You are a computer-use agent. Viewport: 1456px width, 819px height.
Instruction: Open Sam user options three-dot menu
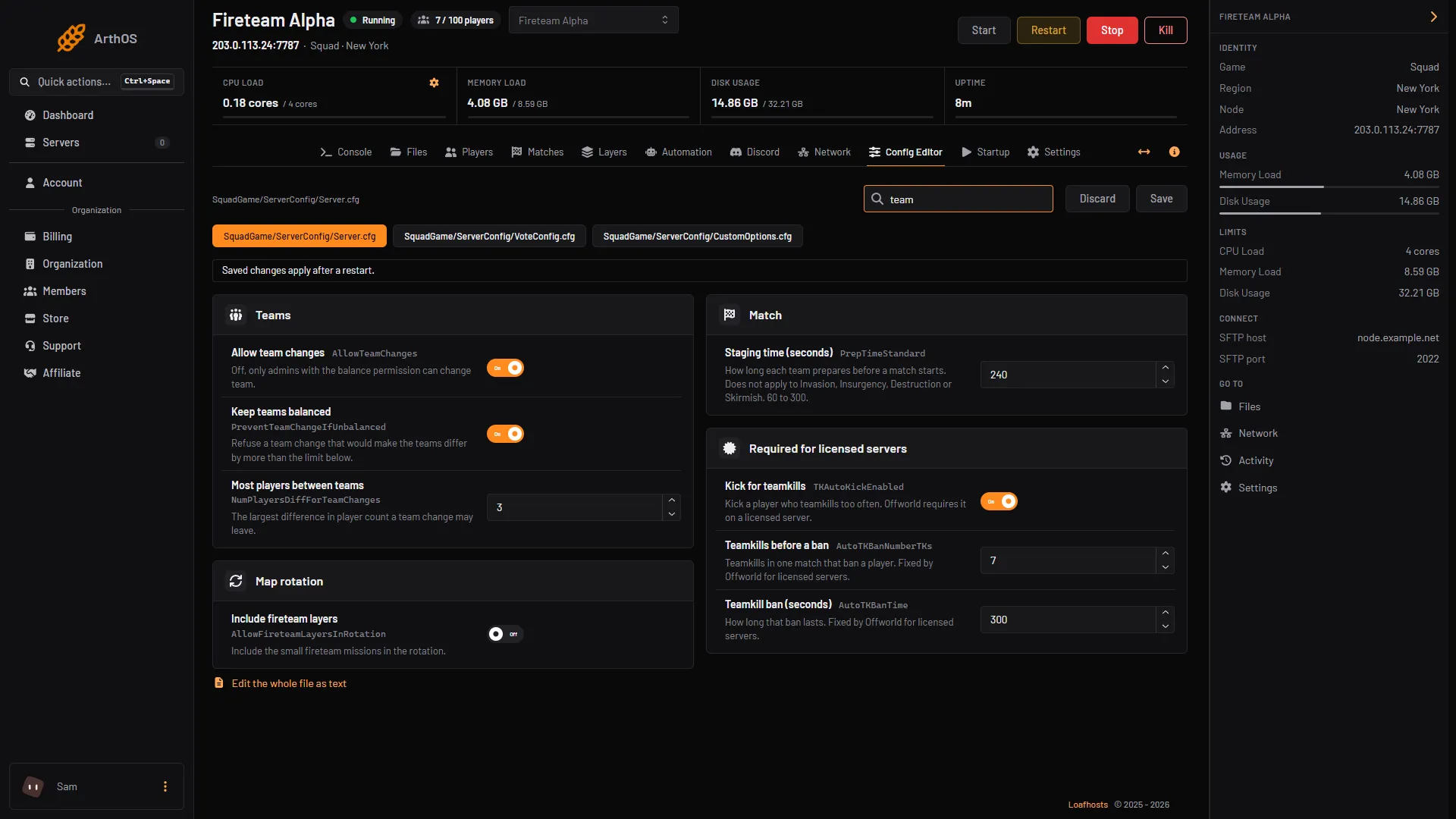(x=165, y=786)
